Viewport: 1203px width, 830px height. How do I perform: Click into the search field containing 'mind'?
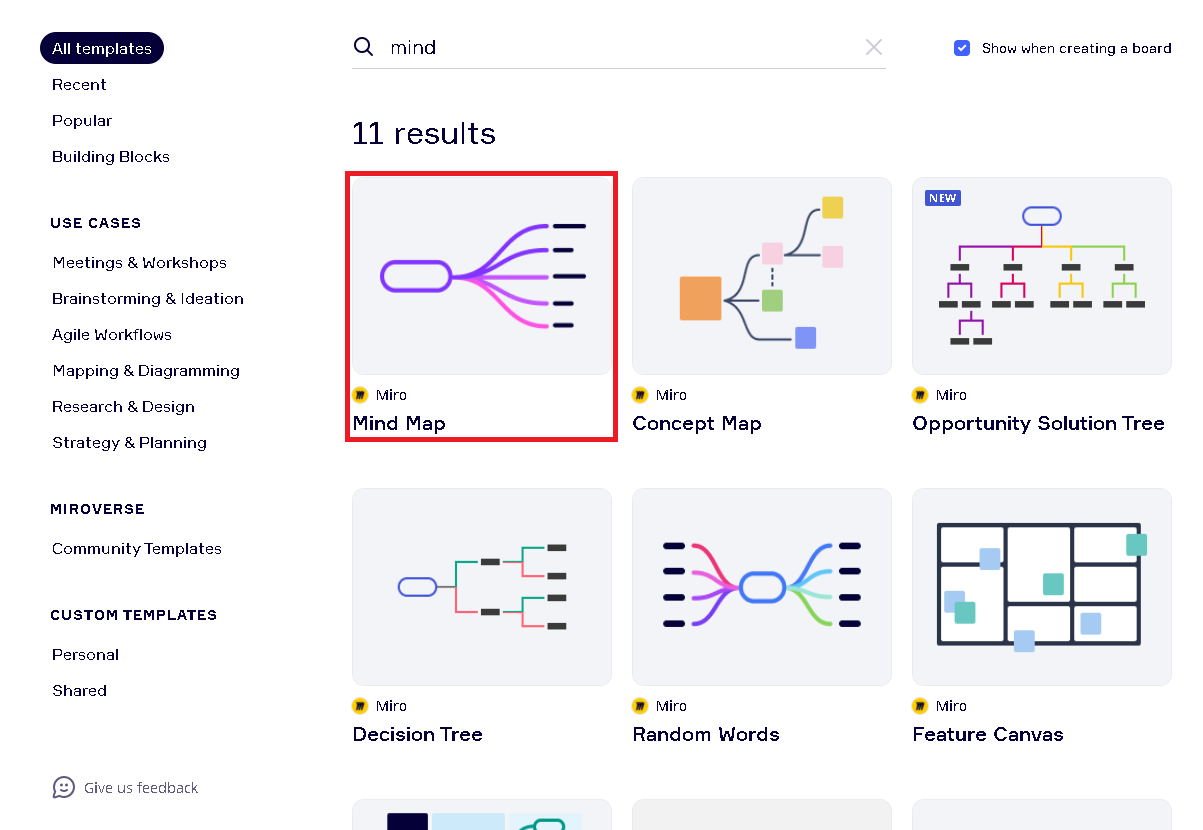tap(620, 47)
